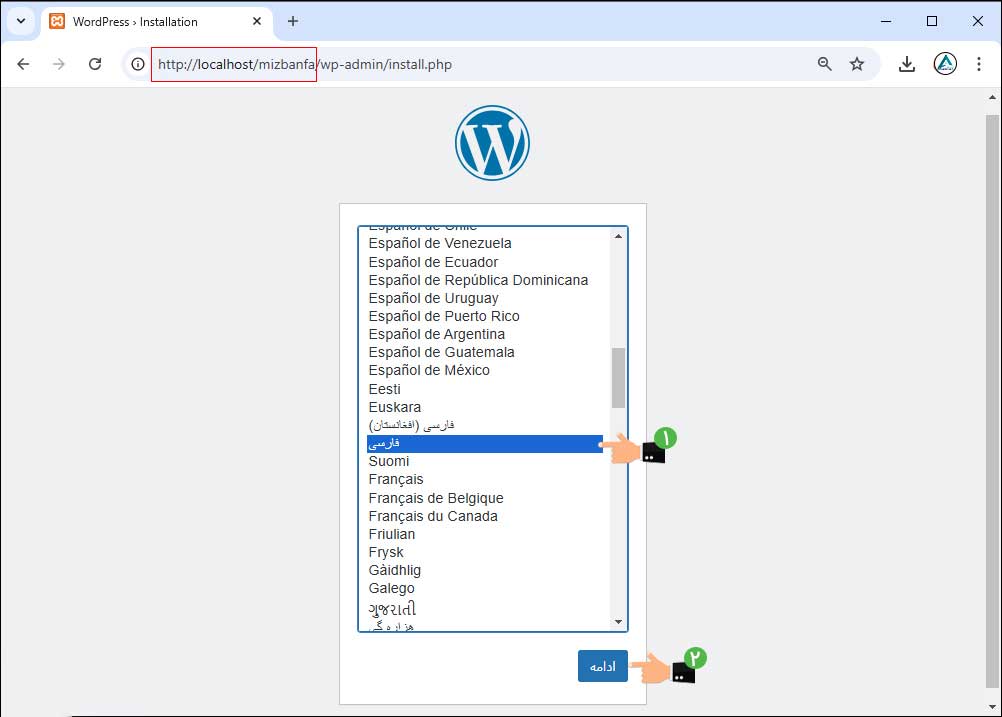
Task: Open the browser profile avatar
Action: pos(945,64)
